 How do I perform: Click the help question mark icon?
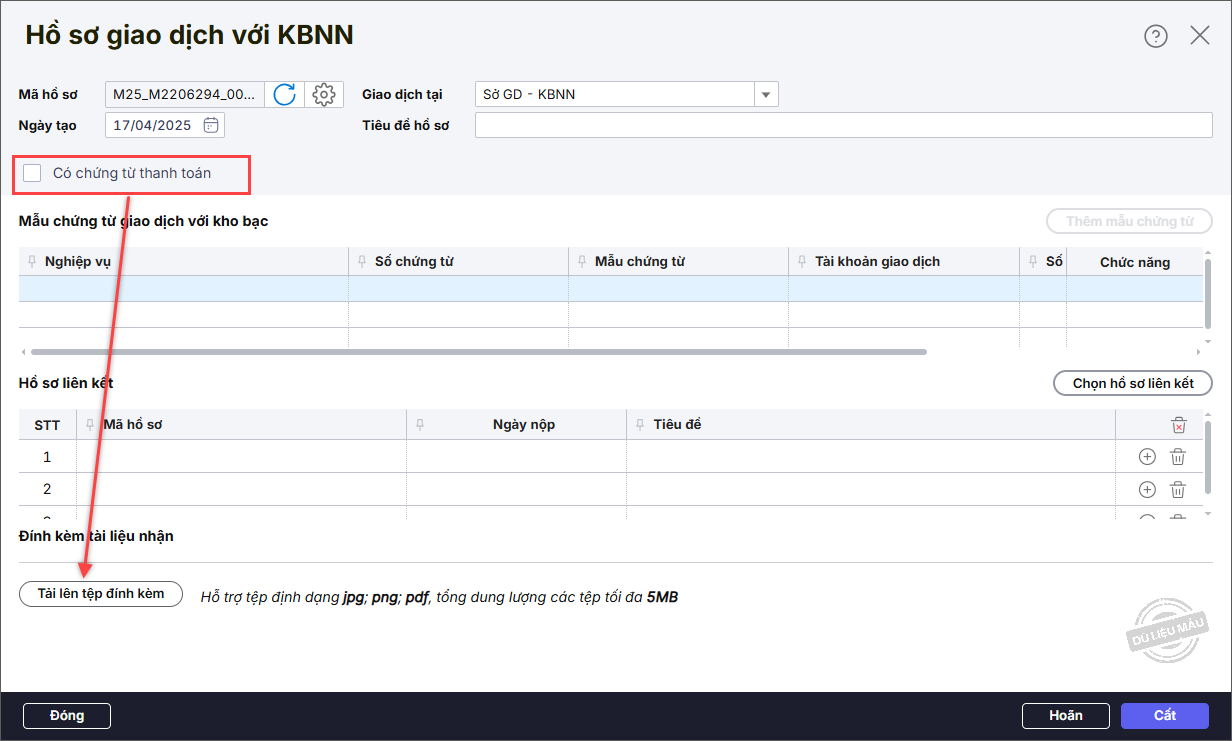1156,37
